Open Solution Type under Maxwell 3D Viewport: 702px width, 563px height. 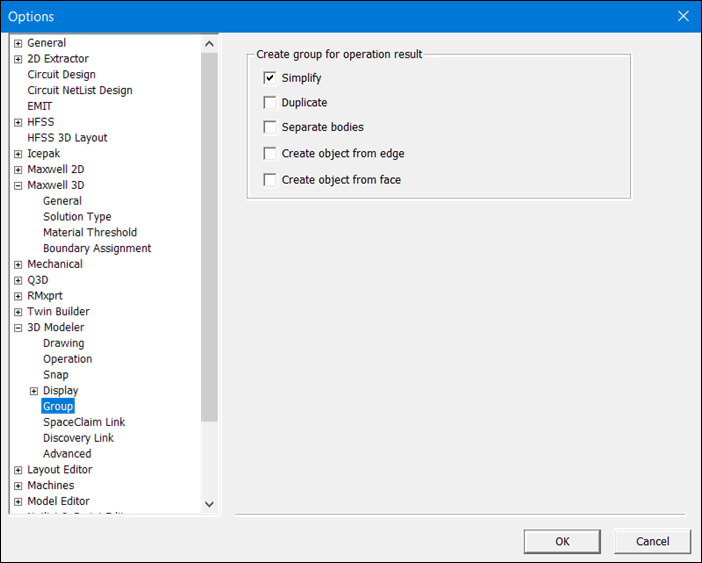coord(77,217)
